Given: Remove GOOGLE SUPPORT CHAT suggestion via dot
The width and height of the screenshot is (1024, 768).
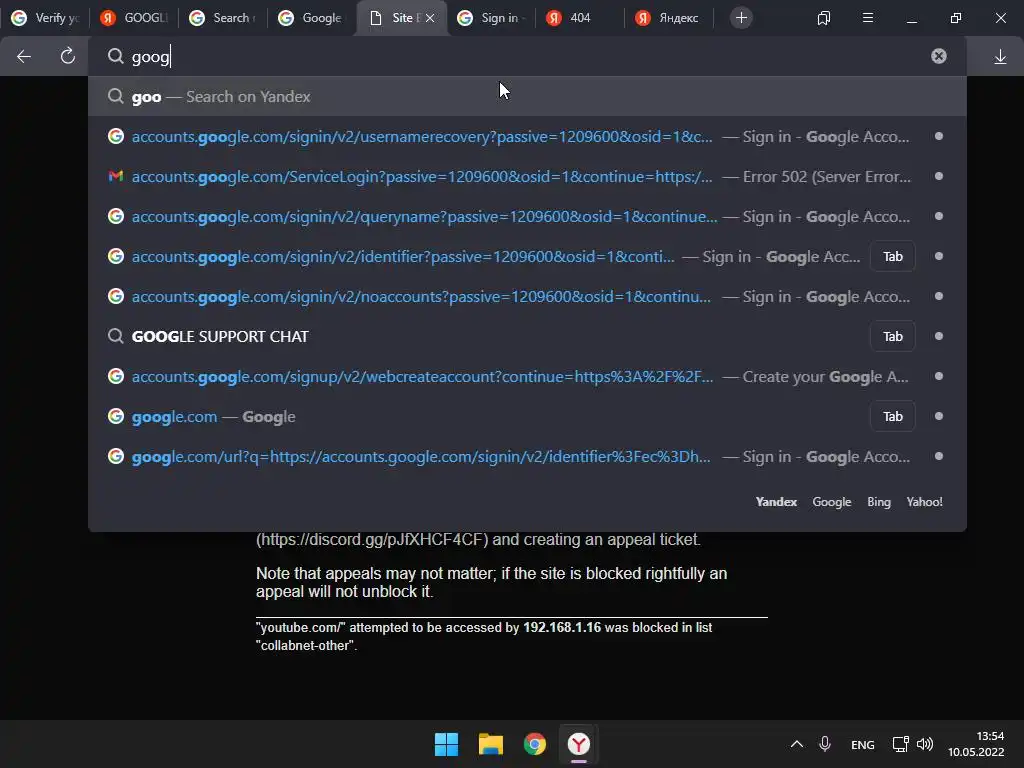Looking at the screenshot, I should (x=938, y=336).
